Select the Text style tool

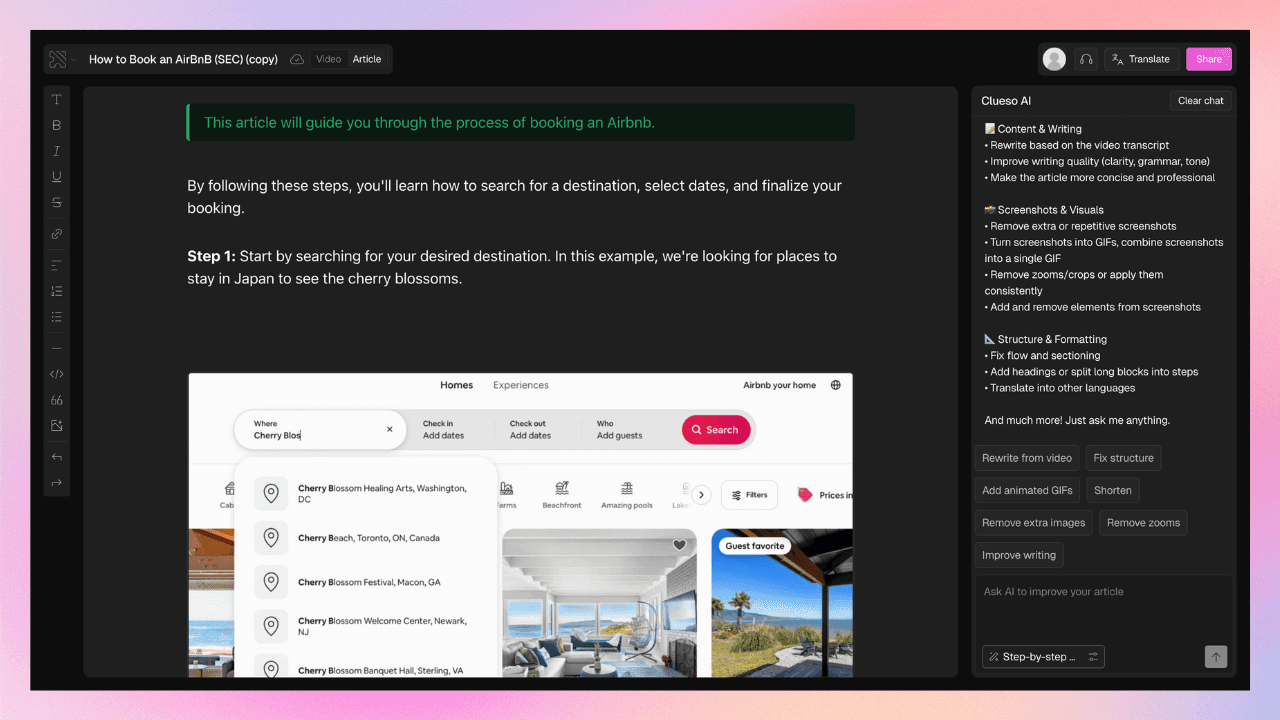[x=57, y=100]
